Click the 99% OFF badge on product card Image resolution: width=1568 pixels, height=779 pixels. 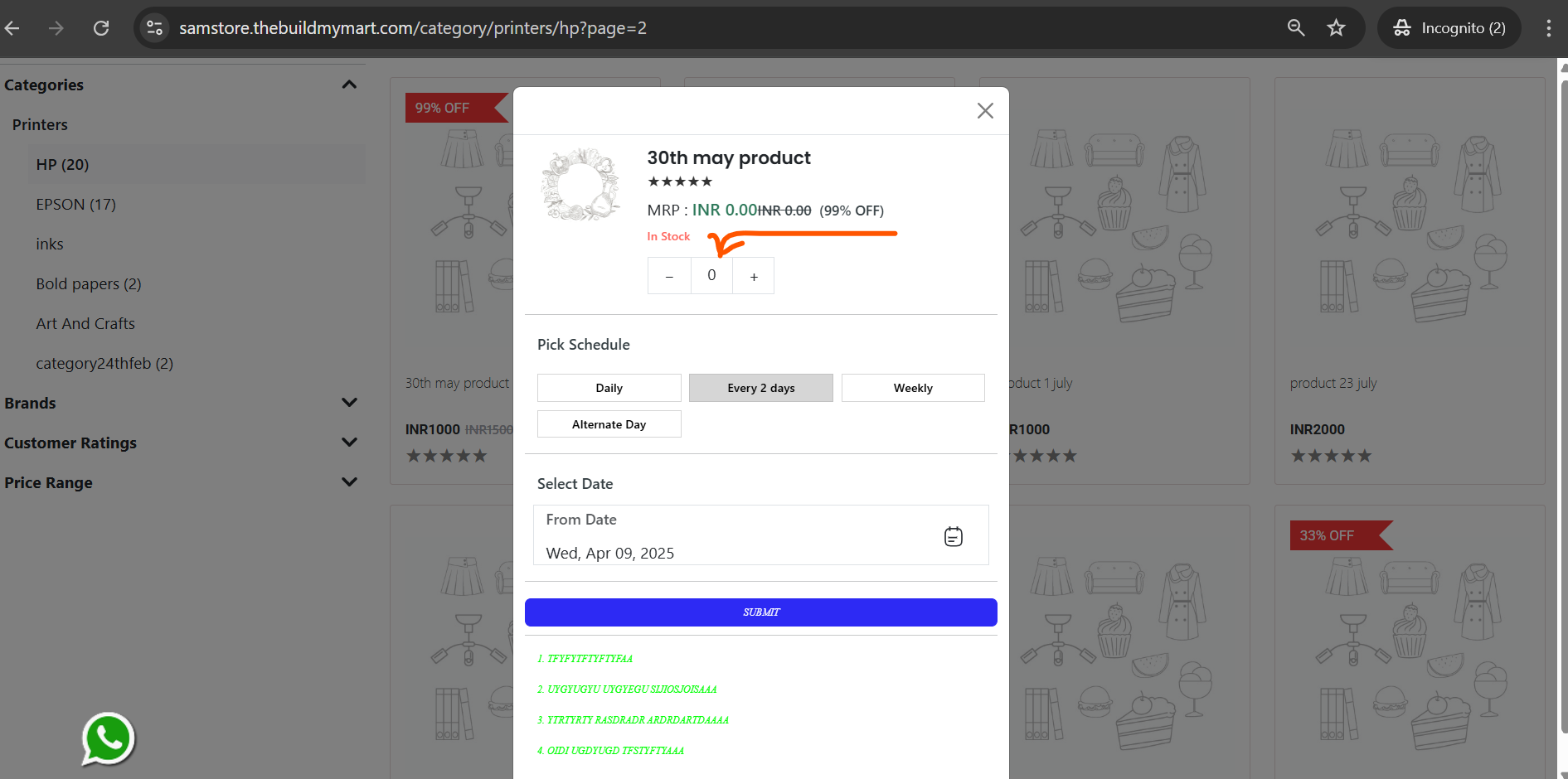point(456,108)
